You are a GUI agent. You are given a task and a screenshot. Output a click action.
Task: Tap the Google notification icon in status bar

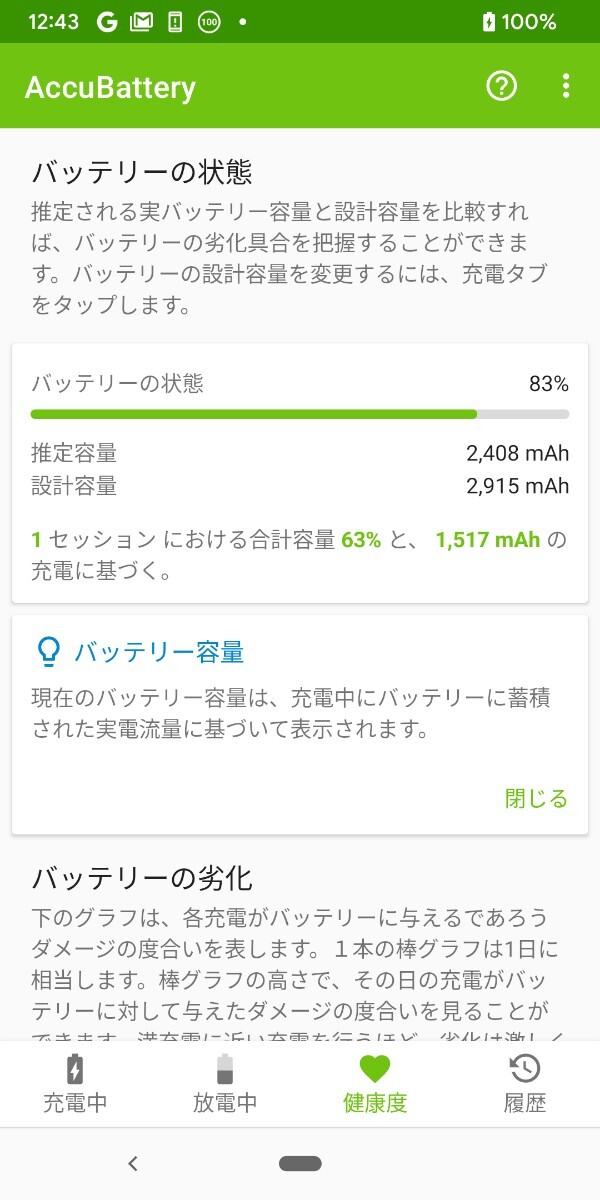pos(107,22)
